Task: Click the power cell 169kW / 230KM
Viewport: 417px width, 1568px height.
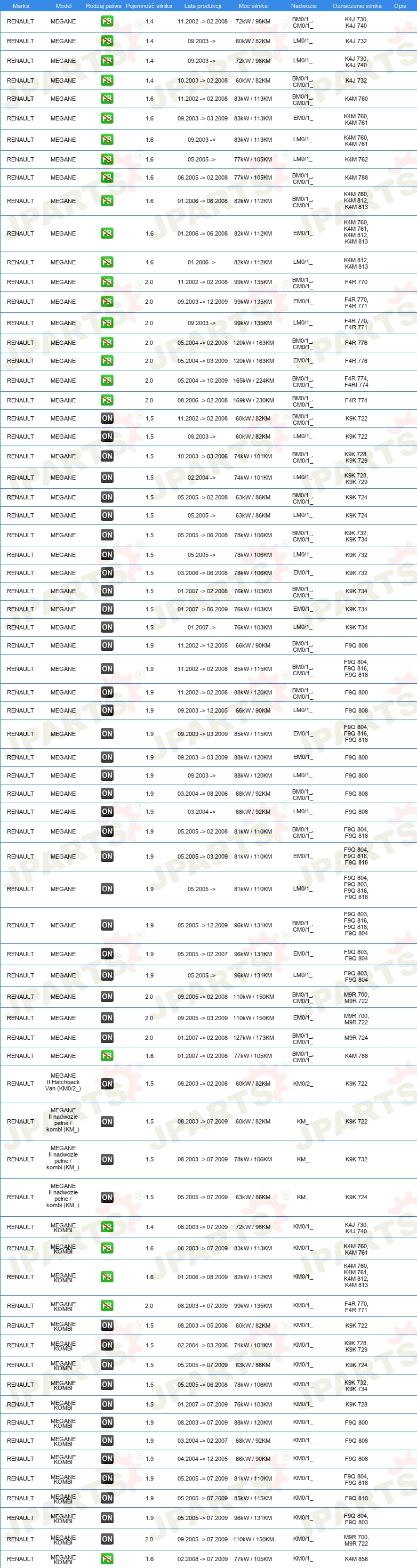Action: [253, 400]
